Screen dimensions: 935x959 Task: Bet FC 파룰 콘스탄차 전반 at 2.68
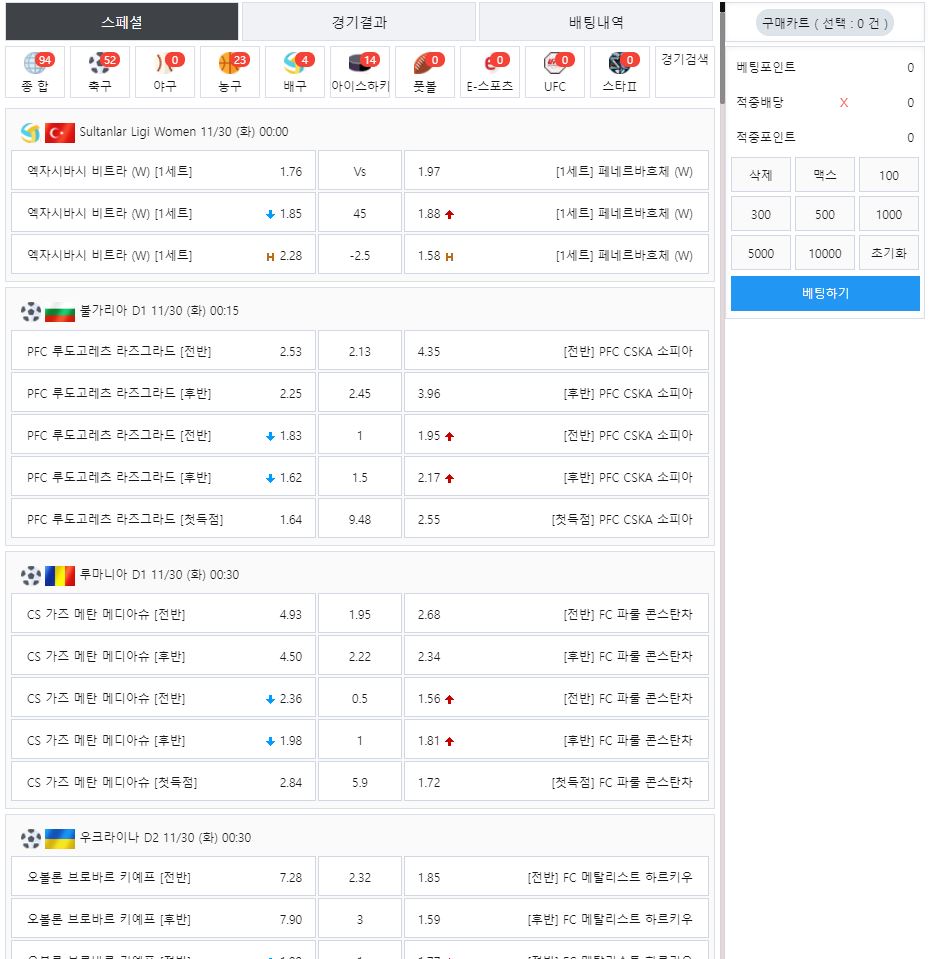[x=556, y=614]
